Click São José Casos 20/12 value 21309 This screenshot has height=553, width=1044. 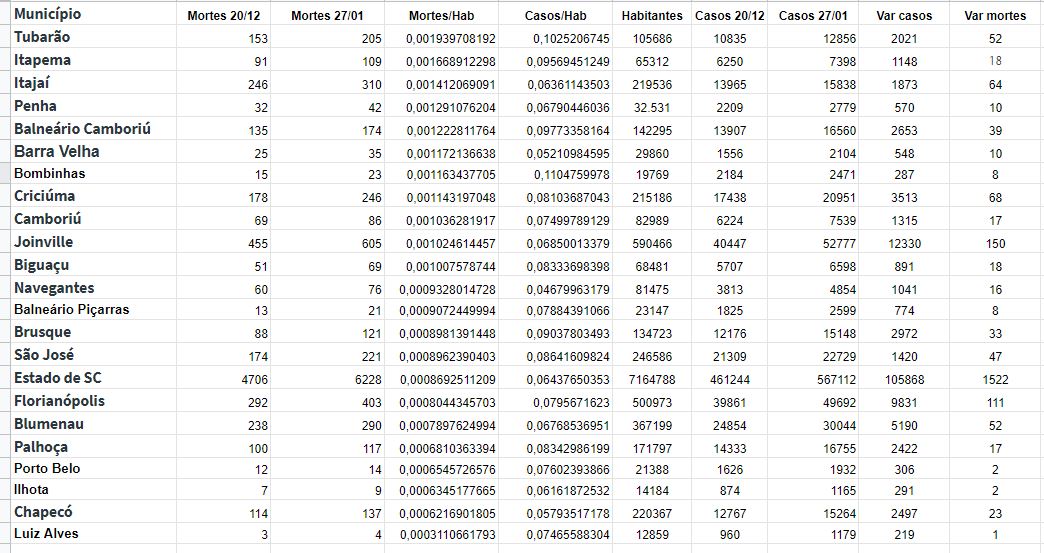point(730,357)
